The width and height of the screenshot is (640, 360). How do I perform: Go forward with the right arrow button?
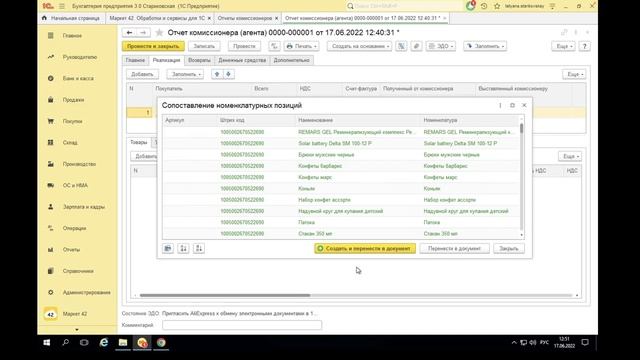[143, 33]
